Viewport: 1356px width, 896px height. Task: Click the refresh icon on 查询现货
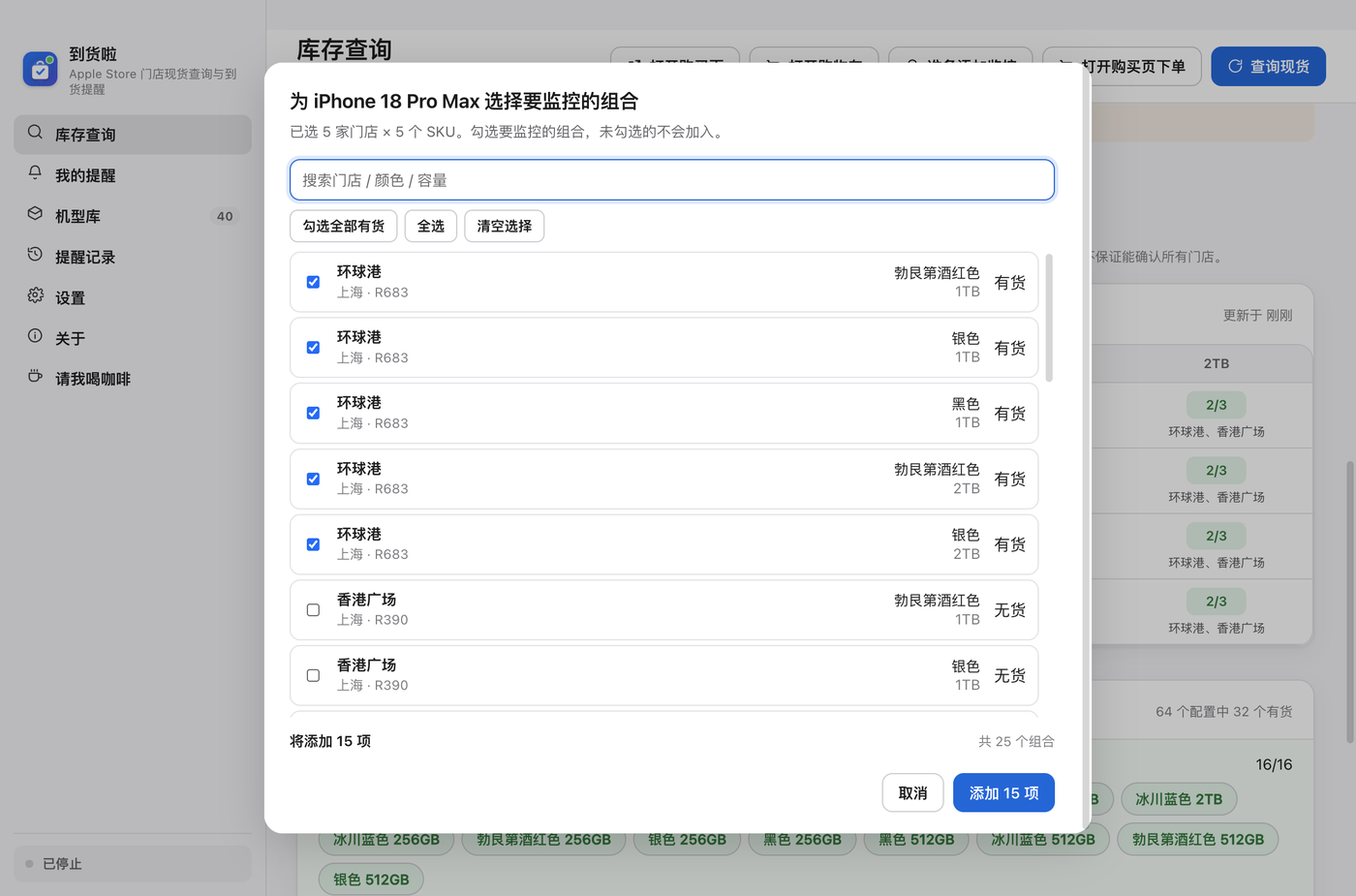[1235, 66]
